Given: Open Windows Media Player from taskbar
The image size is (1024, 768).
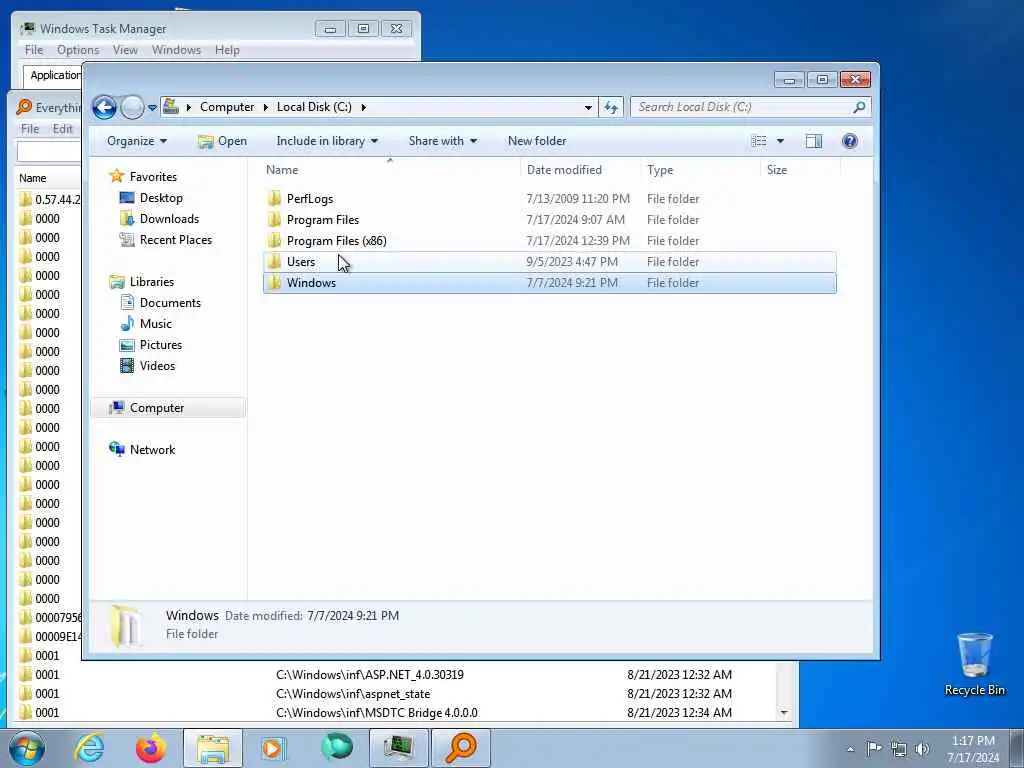Looking at the screenshot, I should (x=273, y=748).
